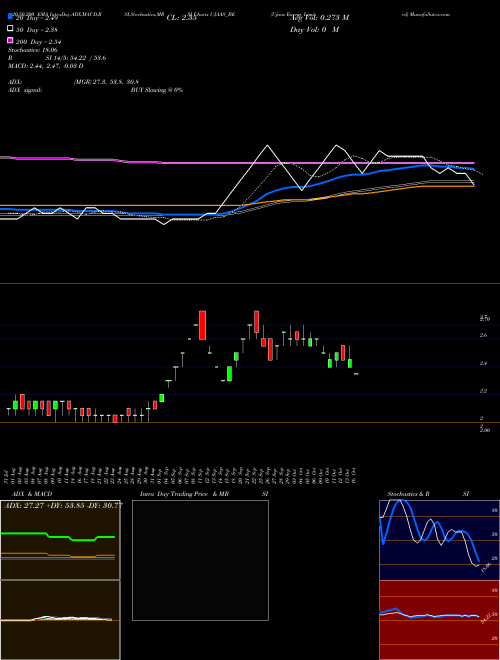Click the 'Avg Vol: 0.273 M' label

point(319,18)
